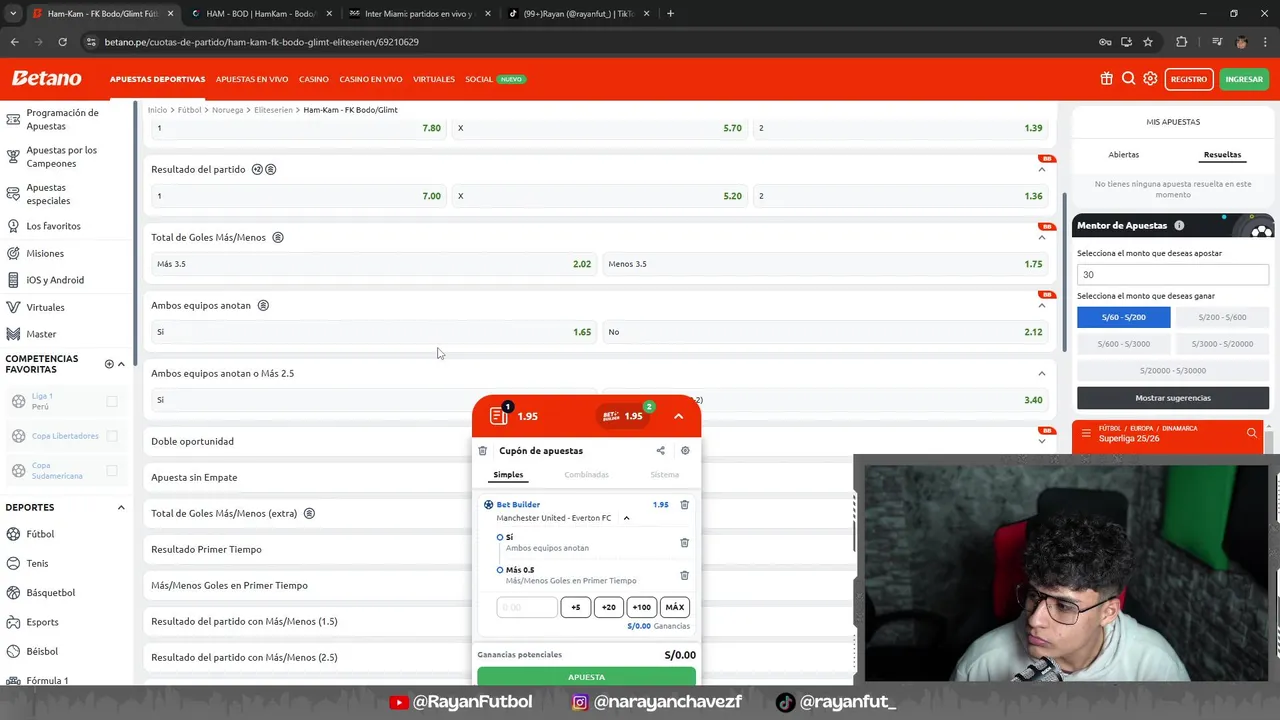Click the Betano logo
The height and width of the screenshot is (720, 1280).
coord(46,78)
